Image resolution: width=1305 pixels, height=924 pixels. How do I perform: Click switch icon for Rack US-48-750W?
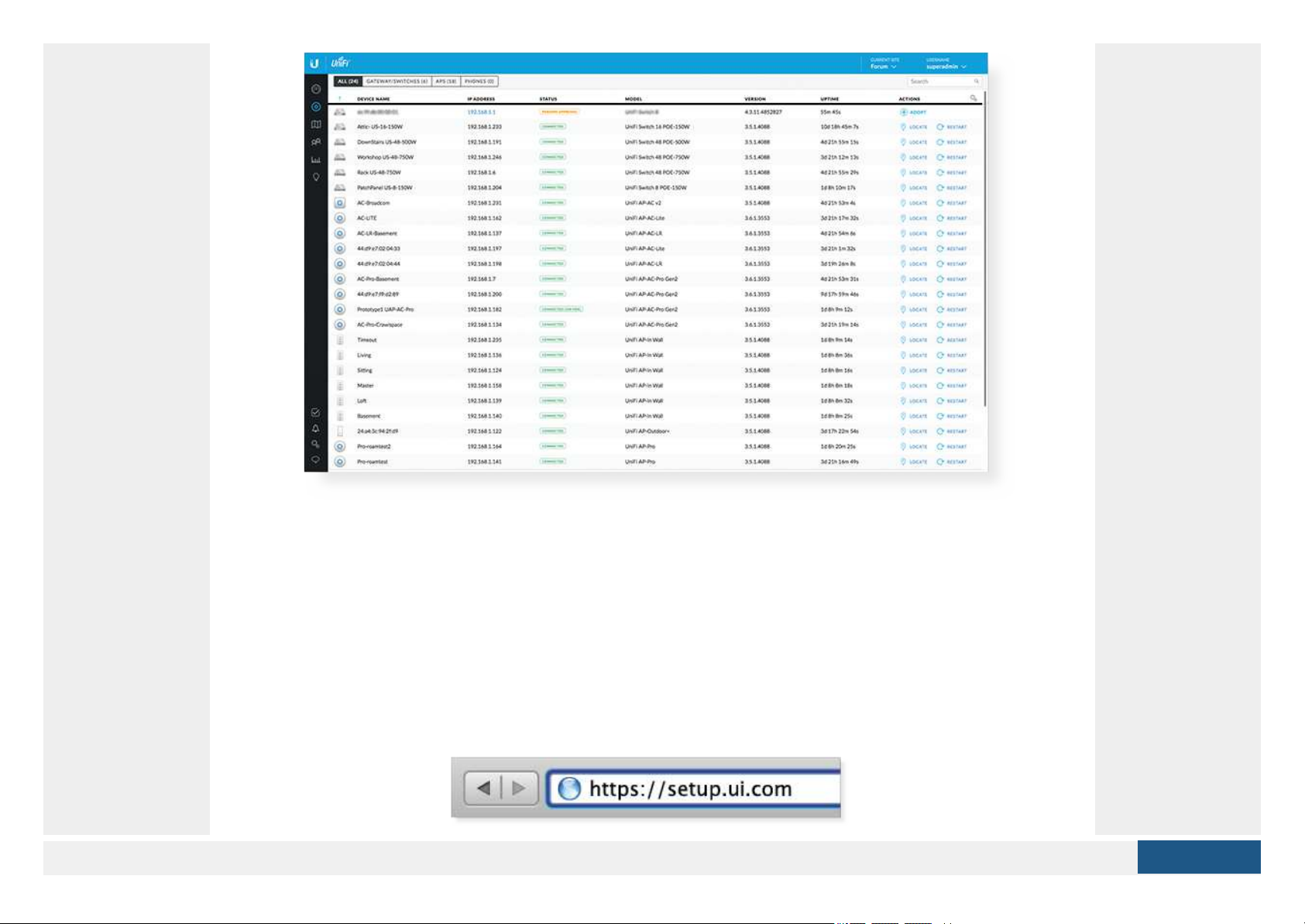[339, 172]
